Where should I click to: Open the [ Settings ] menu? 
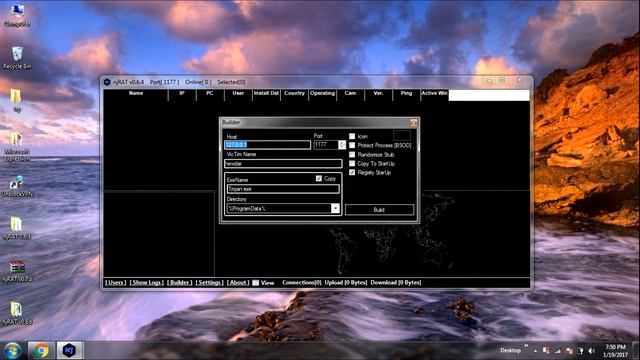coord(209,282)
